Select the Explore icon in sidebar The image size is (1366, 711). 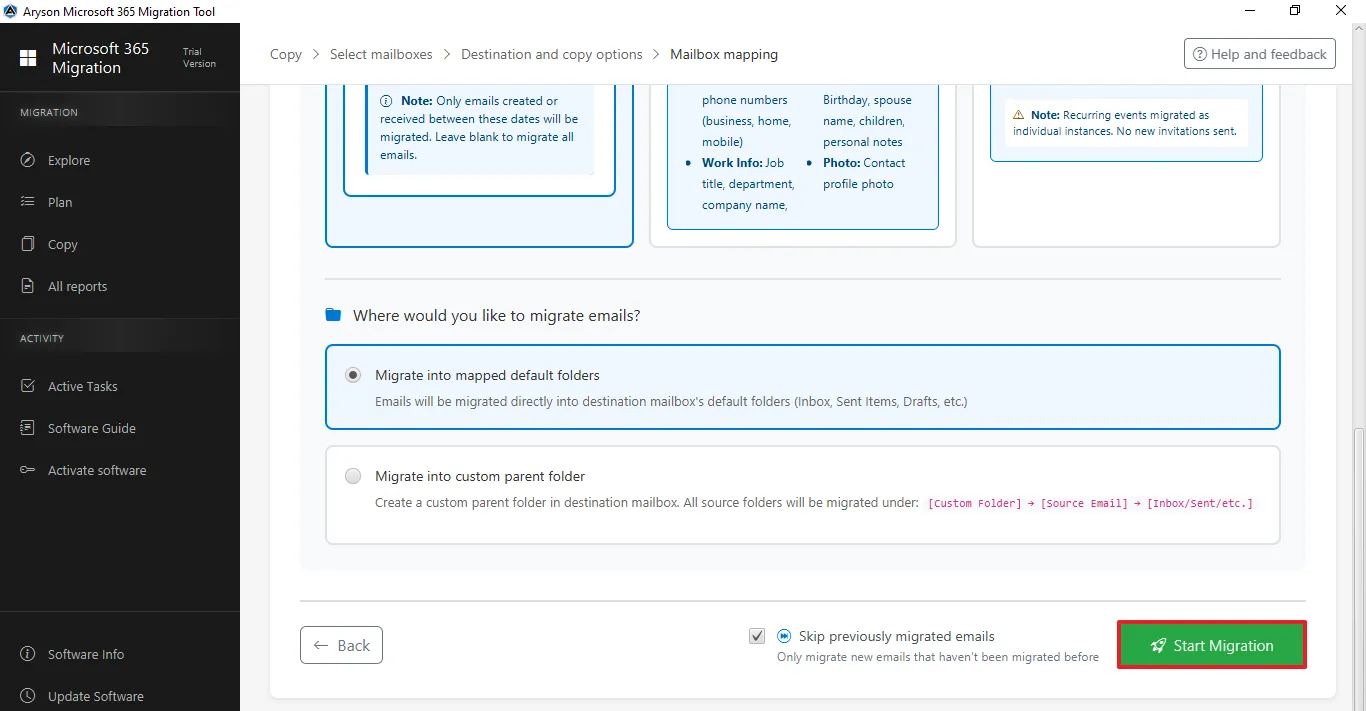26,160
